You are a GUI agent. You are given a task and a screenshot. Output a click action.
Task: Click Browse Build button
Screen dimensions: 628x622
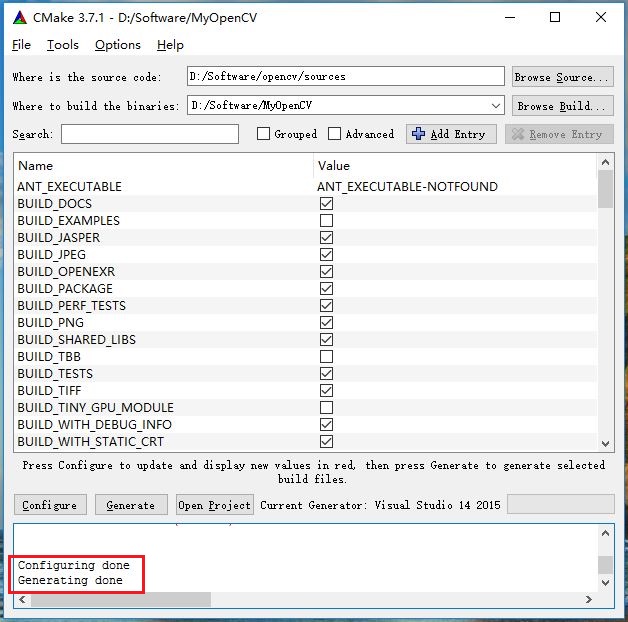562,106
